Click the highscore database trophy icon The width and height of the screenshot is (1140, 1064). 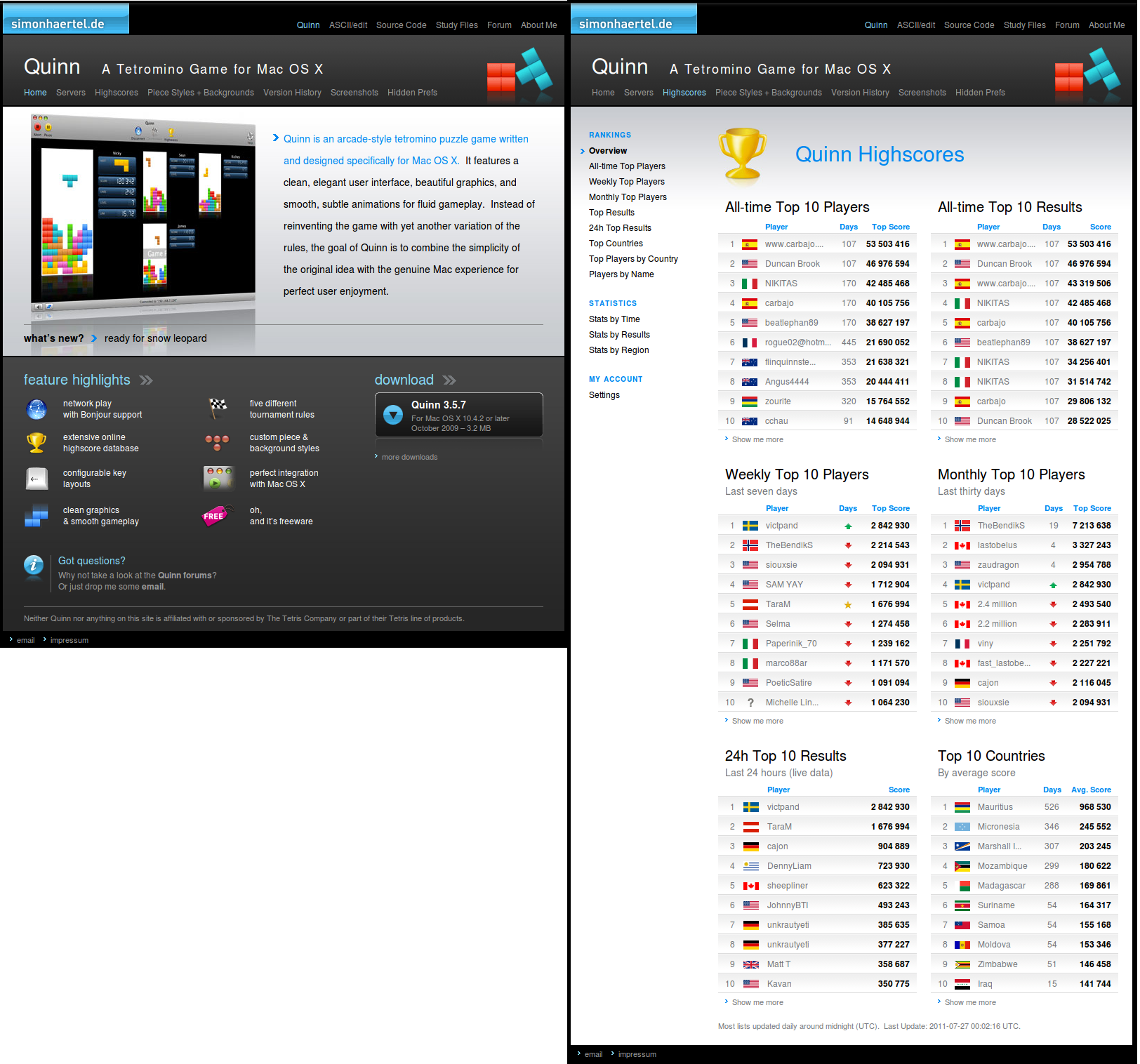pos(37,443)
